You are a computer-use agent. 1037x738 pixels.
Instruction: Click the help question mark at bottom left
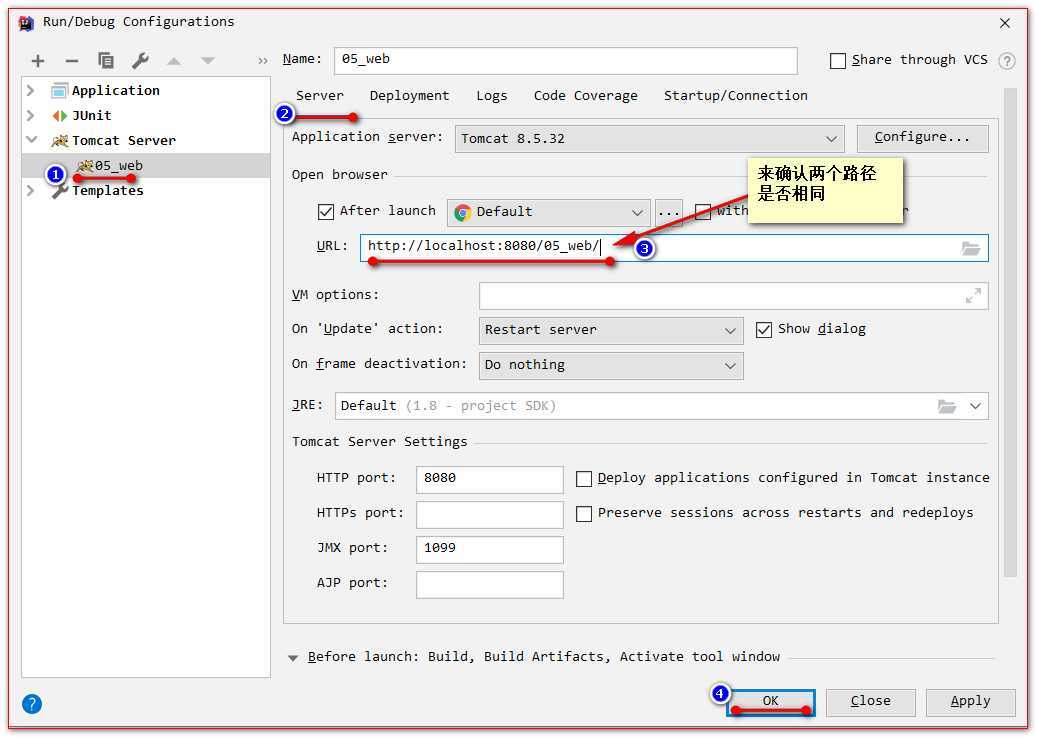(32, 703)
